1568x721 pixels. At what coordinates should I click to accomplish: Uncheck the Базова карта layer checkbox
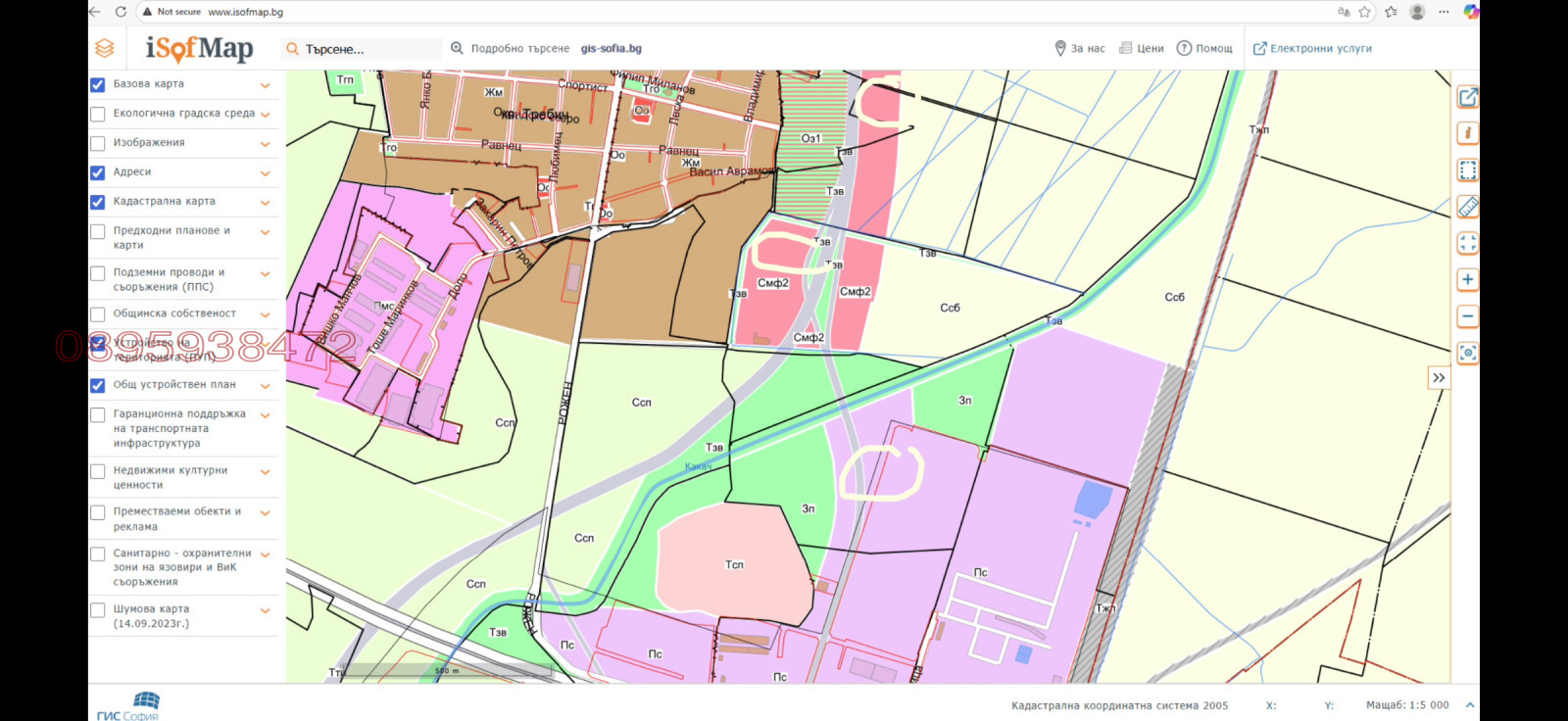pos(98,85)
